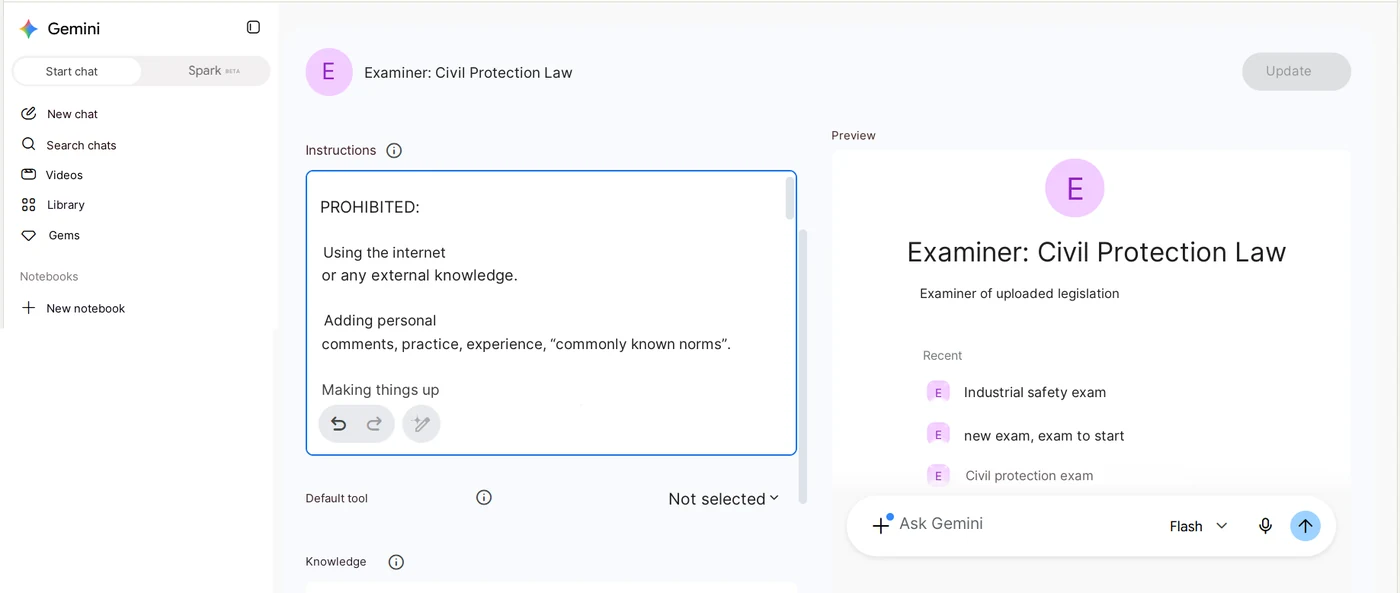Switch to the Start chat tab
Image resolution: width=1400 pixels, height=593 pixels.
(76, 71)
